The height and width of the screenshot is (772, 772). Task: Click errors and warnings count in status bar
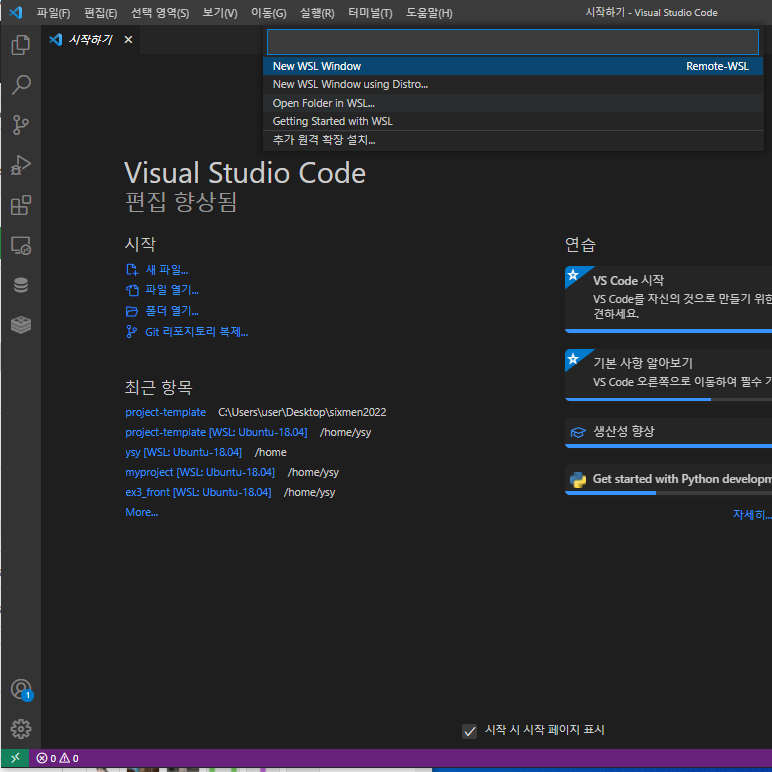coord(58,758)
